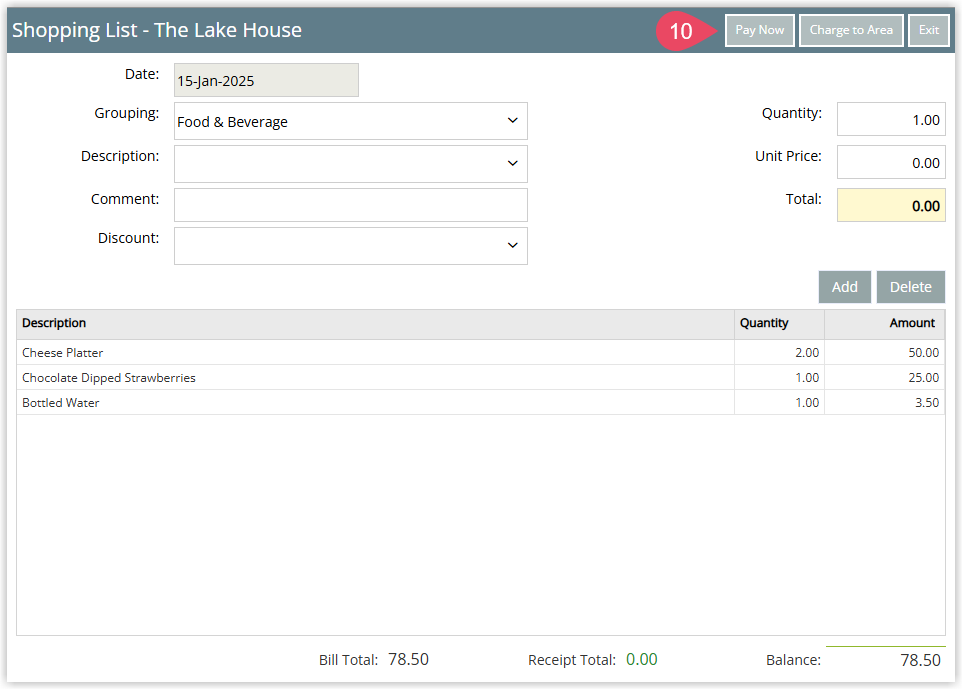Image resolution: width=963 pixels, height=690 pixels.
Task: Click Cheese Platter quantity 2.00
Action: [807, 353]
